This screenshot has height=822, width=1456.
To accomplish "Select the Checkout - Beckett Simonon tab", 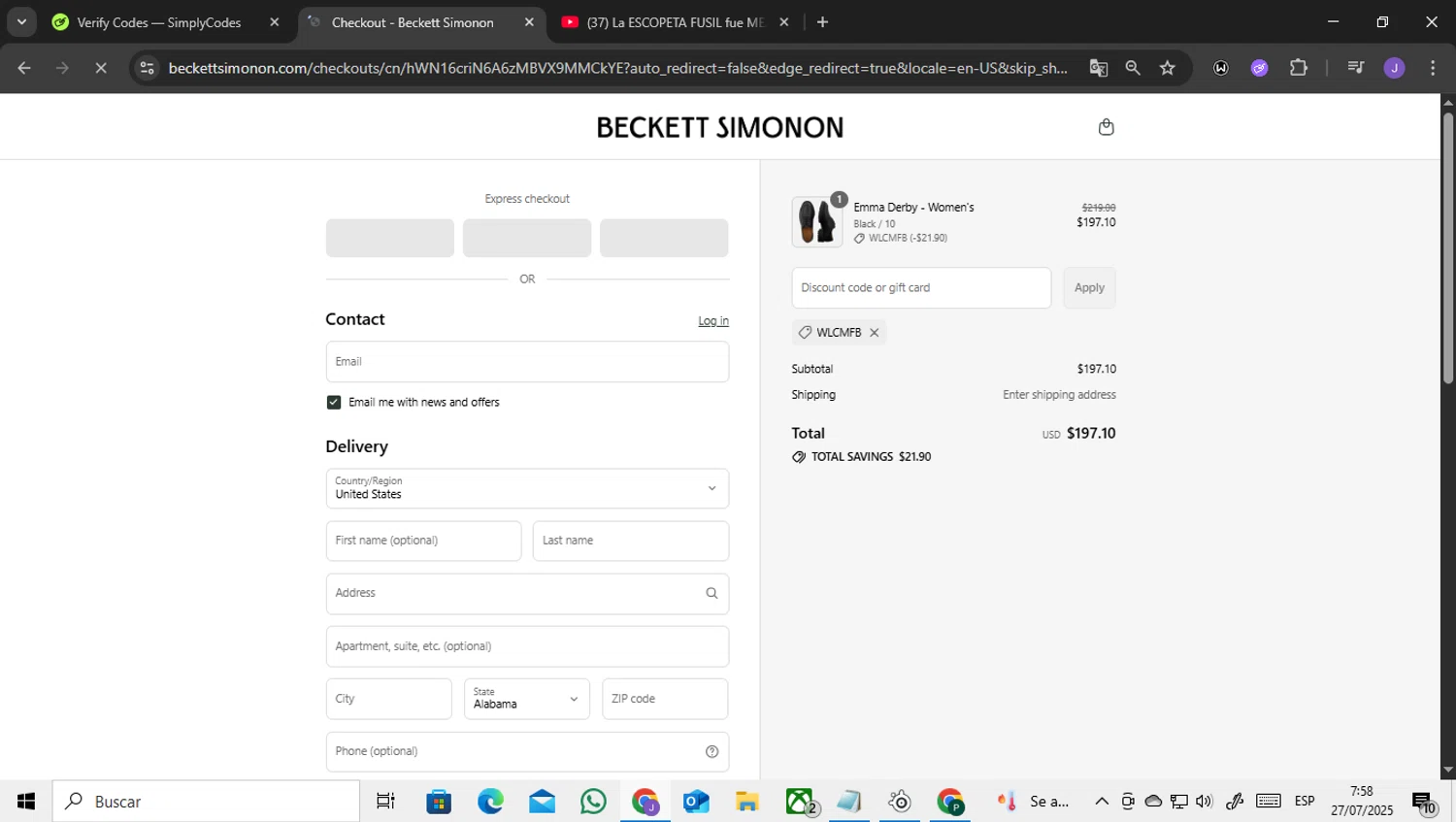I will [x=412, y=22].
